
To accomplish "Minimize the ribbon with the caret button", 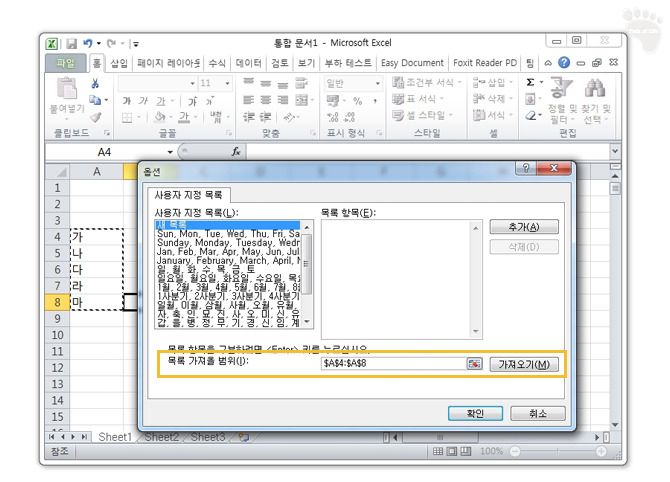I will (548, 63).
